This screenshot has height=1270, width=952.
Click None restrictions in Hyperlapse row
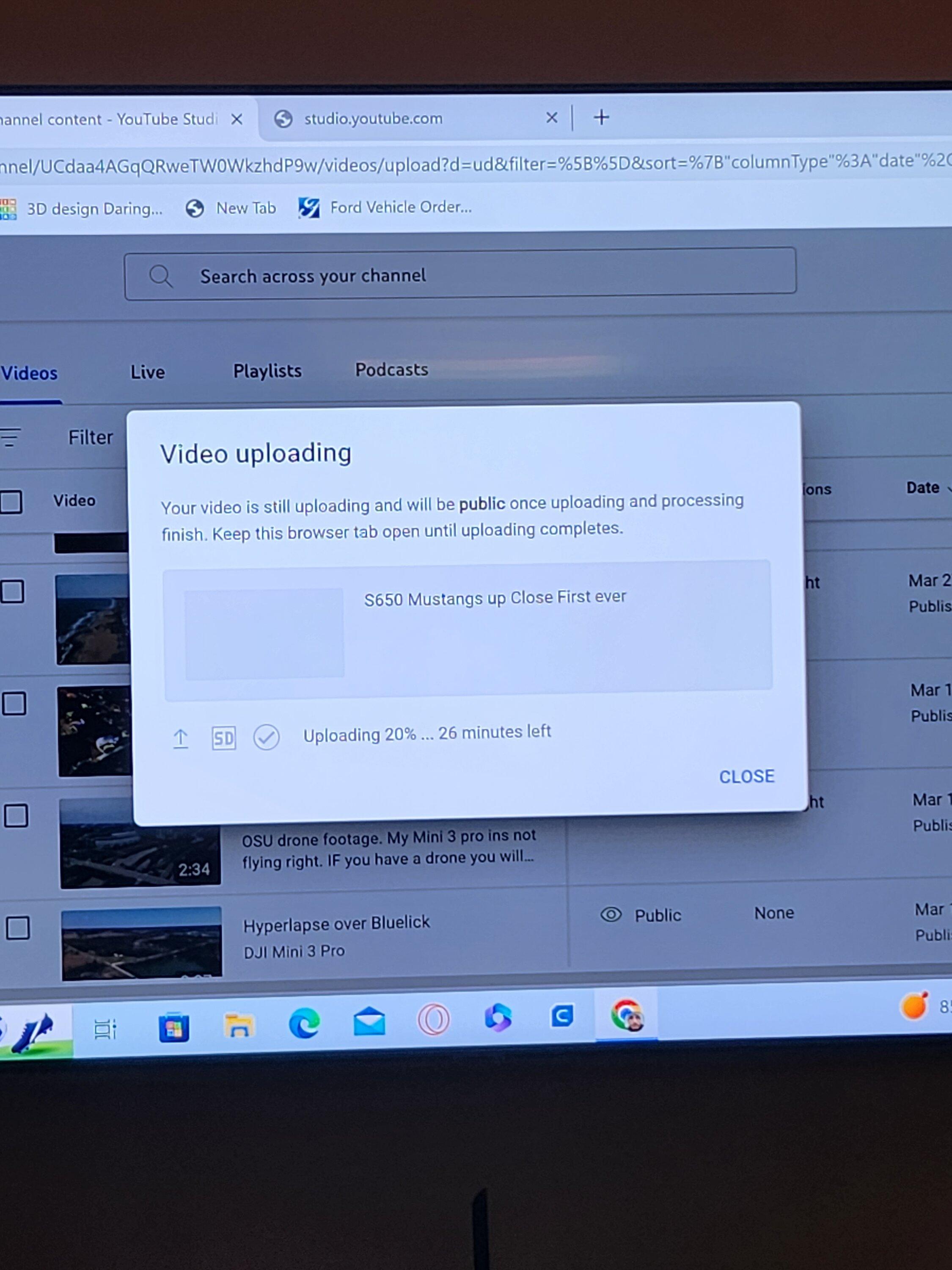773,913
